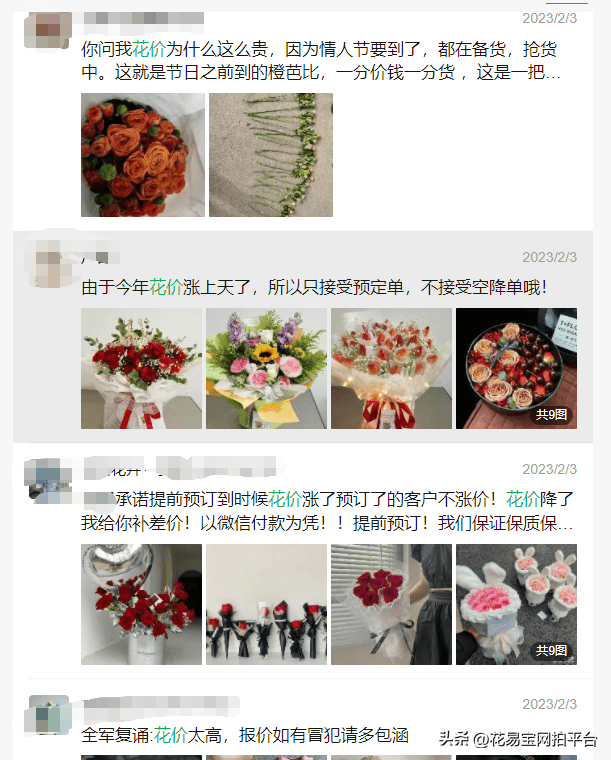This screenshot has width=611, height=760.
Task: Open post 全军复诵:花价太高
Action: pos(245,735)
